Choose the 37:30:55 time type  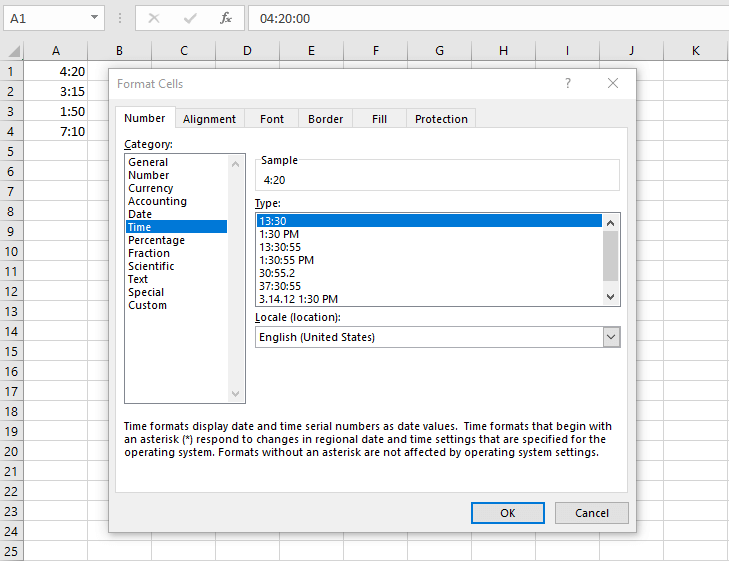[x=430, y=286]
